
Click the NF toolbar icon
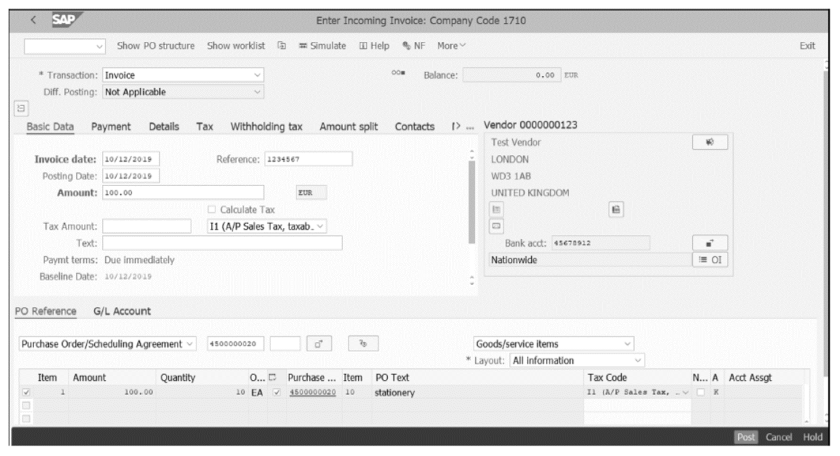click(414, 46)
